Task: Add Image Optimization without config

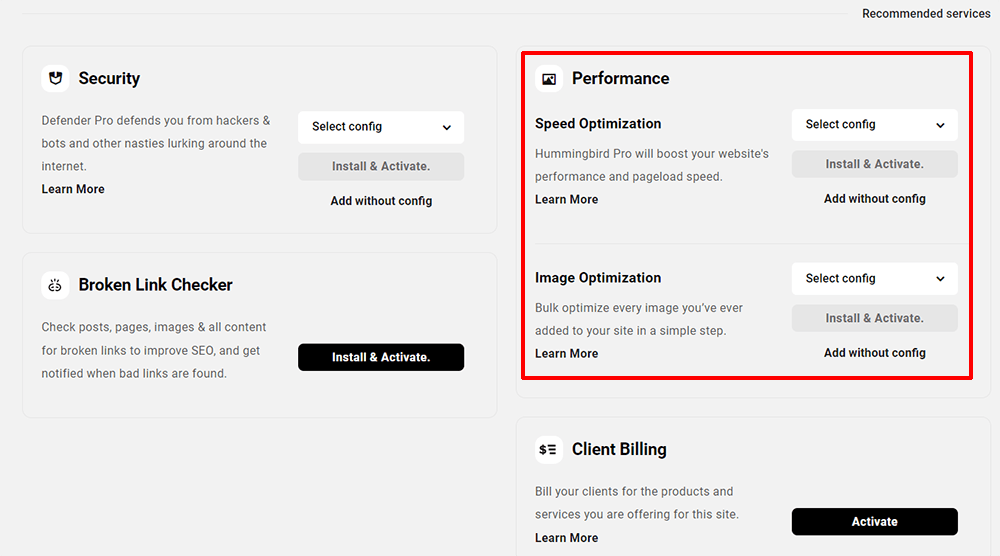Action: tap(874, 353)
